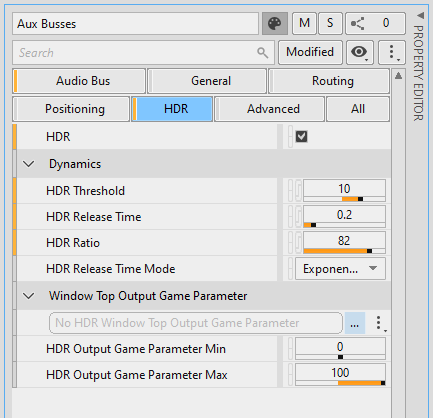
Task: Click the search magnifier icon
Action: [x=263, y=53]
